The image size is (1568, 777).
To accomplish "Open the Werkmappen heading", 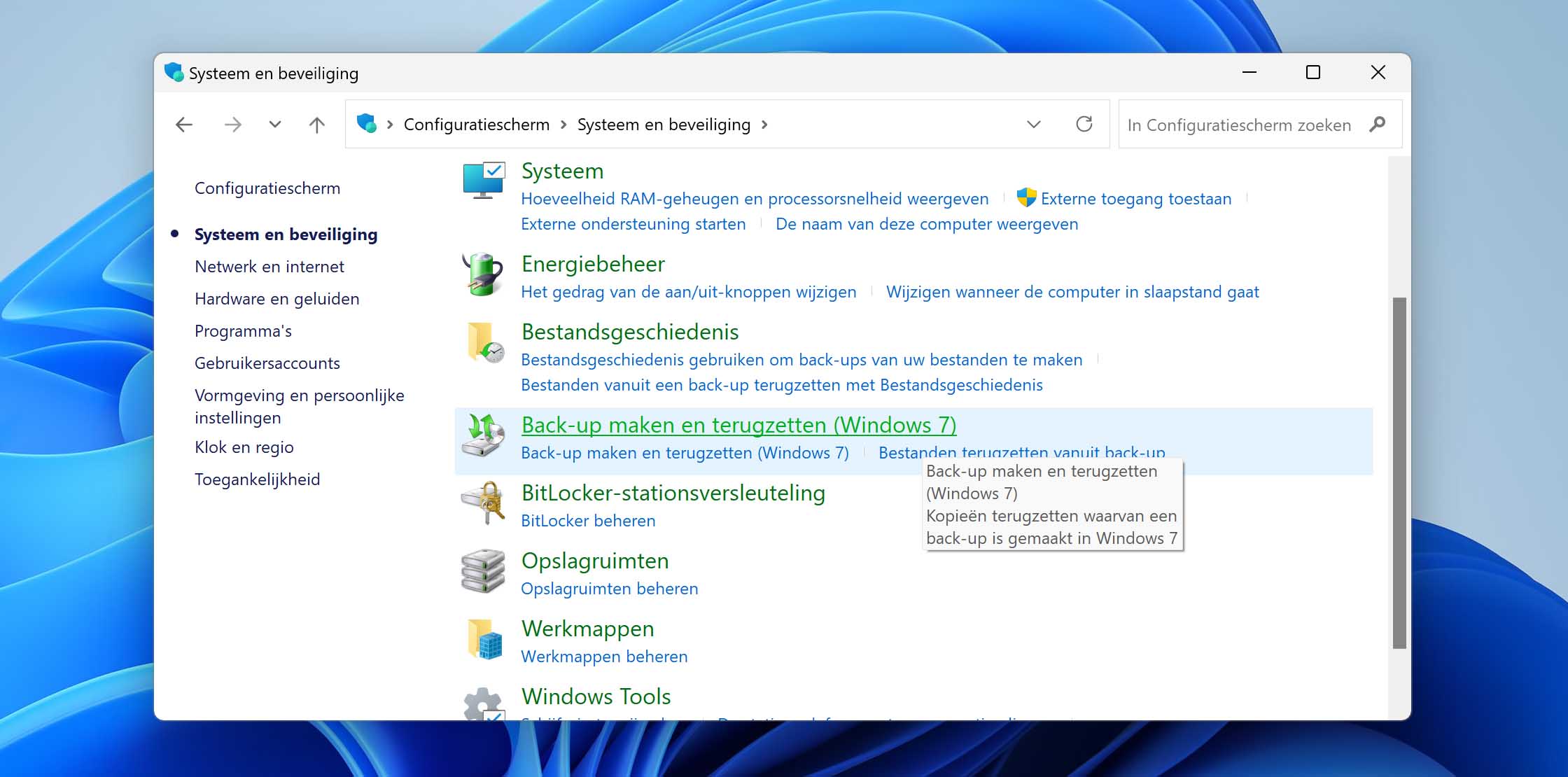I will coord(587,629).
